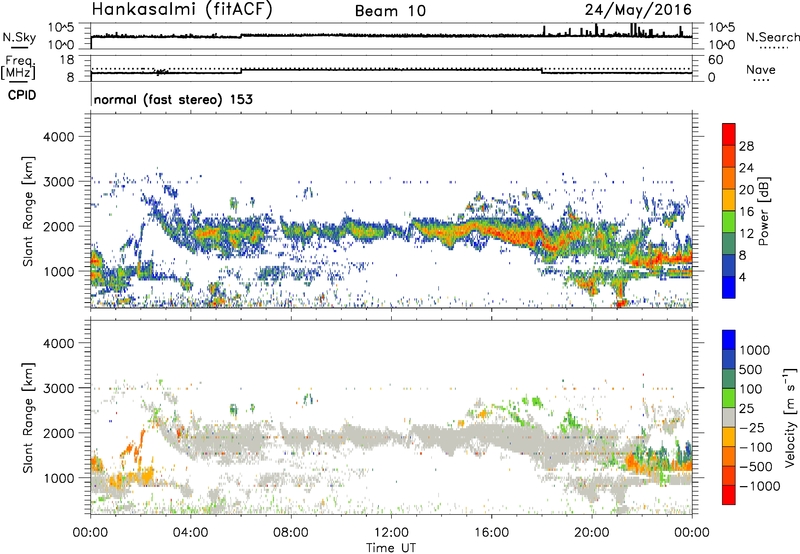Click the '18' frequency axis value
The width and height of the screenshot is (800, 554).
(x=67, y=60)
